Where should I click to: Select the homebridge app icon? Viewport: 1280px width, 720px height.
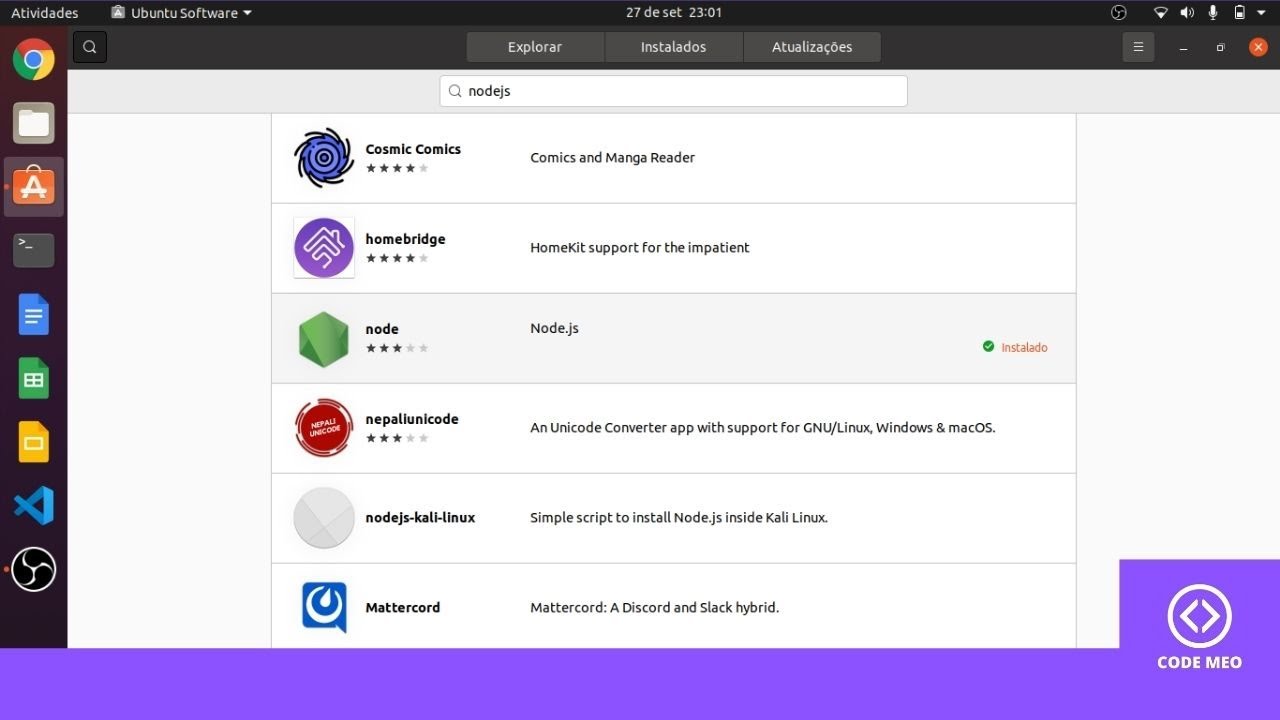pos(324,248)
